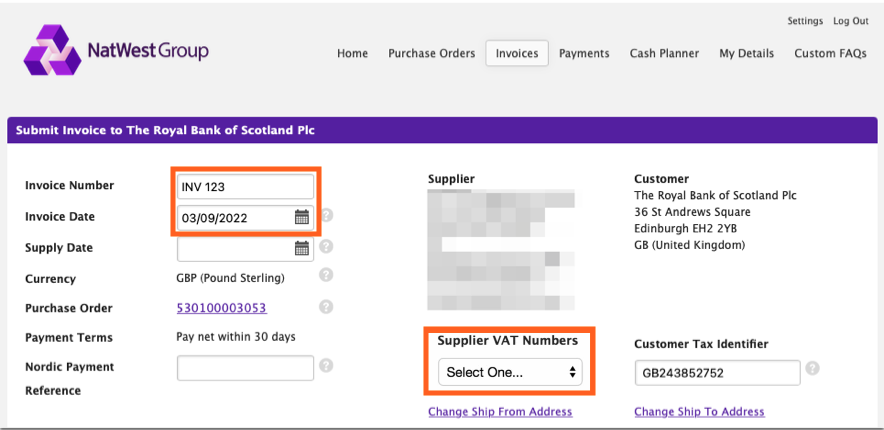The height and width of the screenshot is (430, 884).
Task: Click the 'Supplier' heading
Action: 451,179
